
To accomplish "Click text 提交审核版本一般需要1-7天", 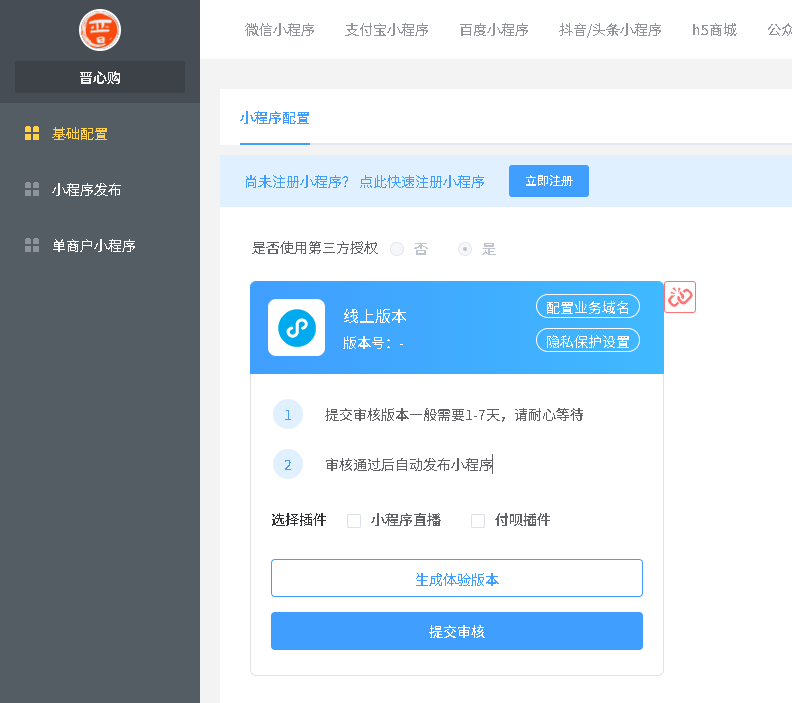I will coord(413,415).
